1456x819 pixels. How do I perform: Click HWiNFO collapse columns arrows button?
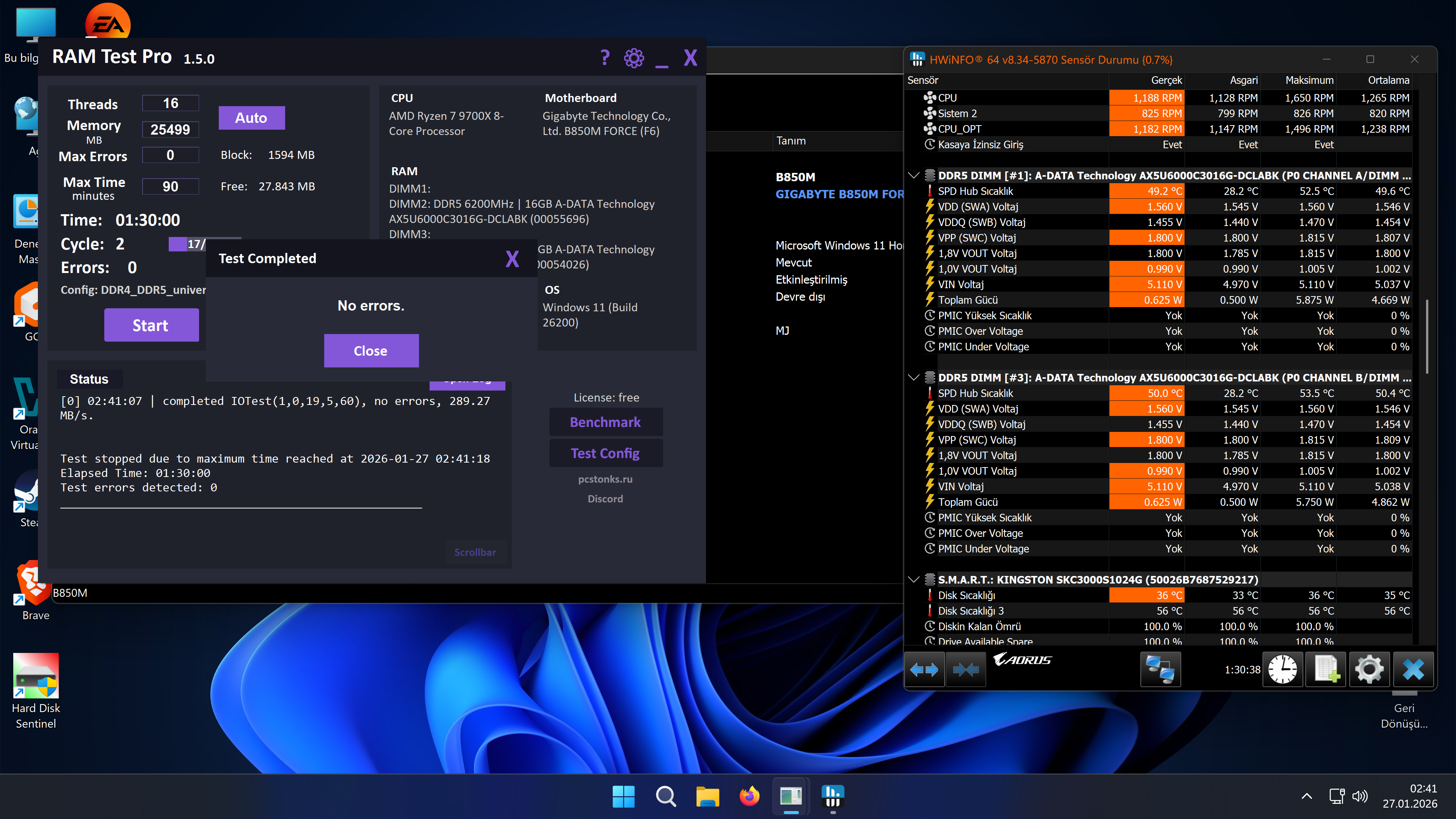[x=966, y=670]
